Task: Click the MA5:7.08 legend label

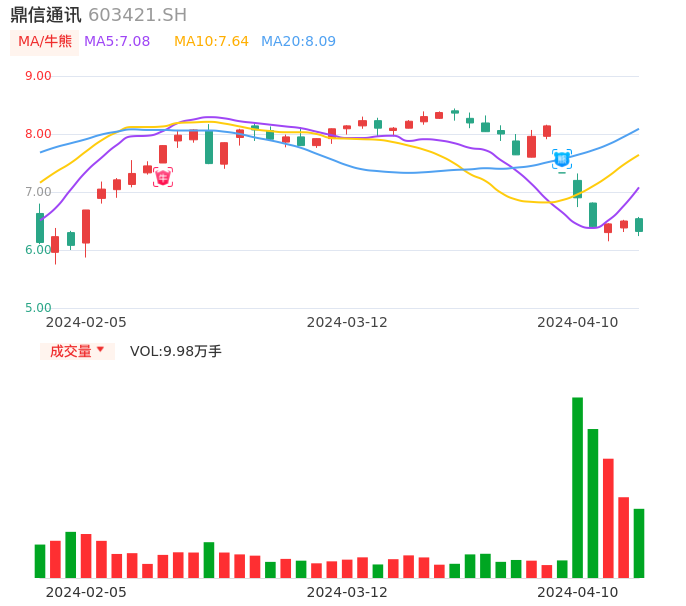Action: pos(117,42)
